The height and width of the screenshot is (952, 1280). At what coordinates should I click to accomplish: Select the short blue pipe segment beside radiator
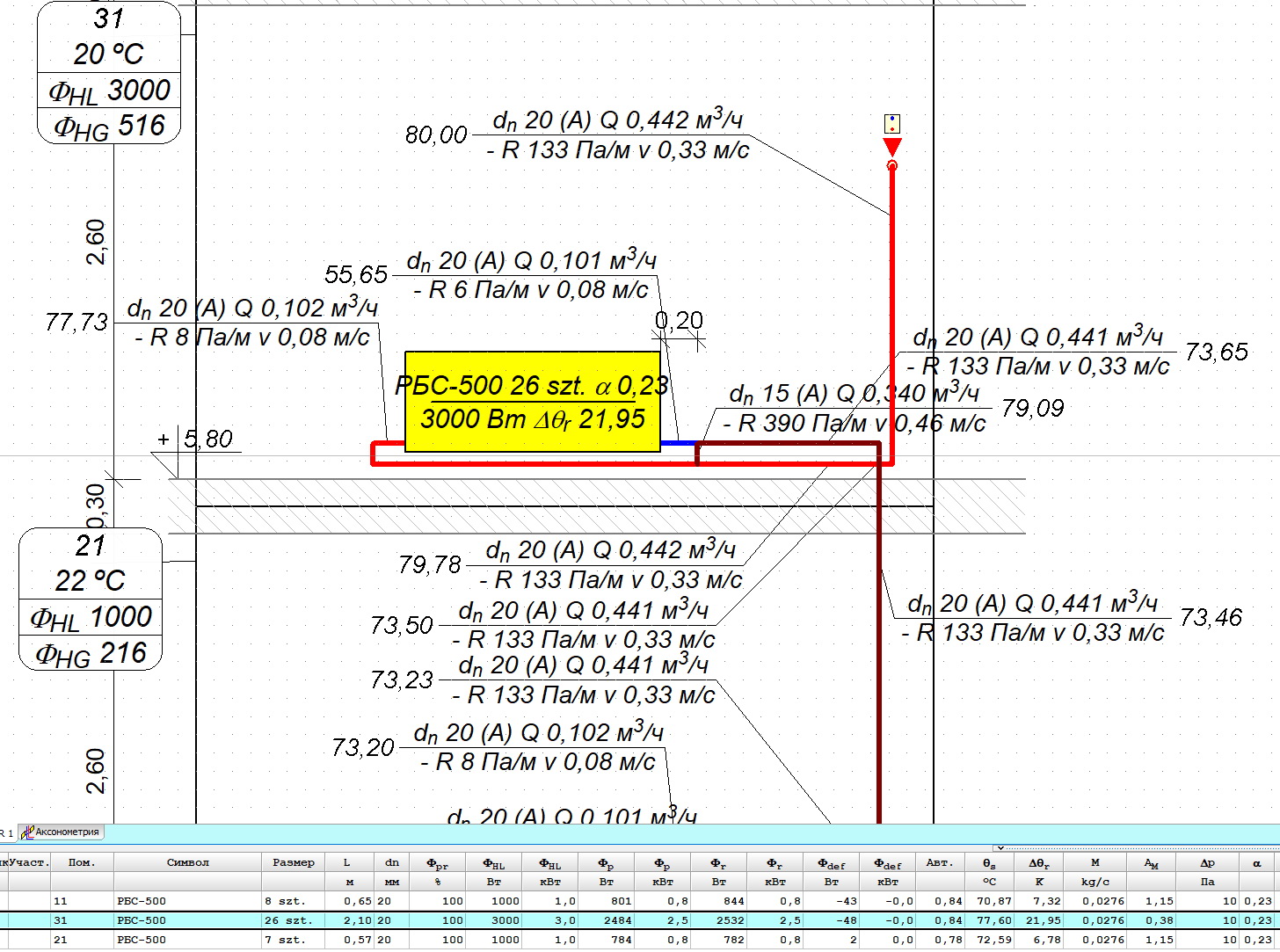coord(678,443)
